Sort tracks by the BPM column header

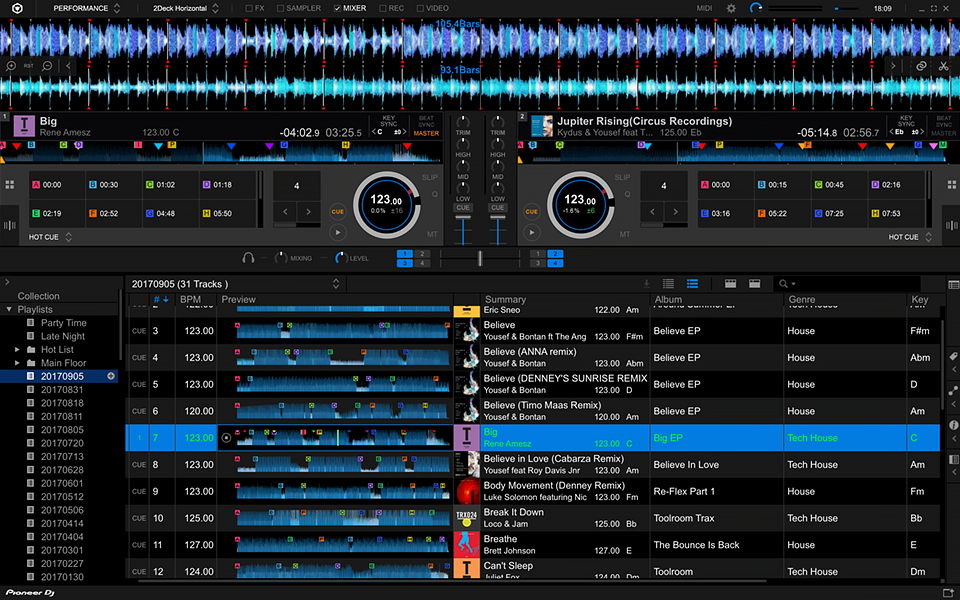(190, 299)
